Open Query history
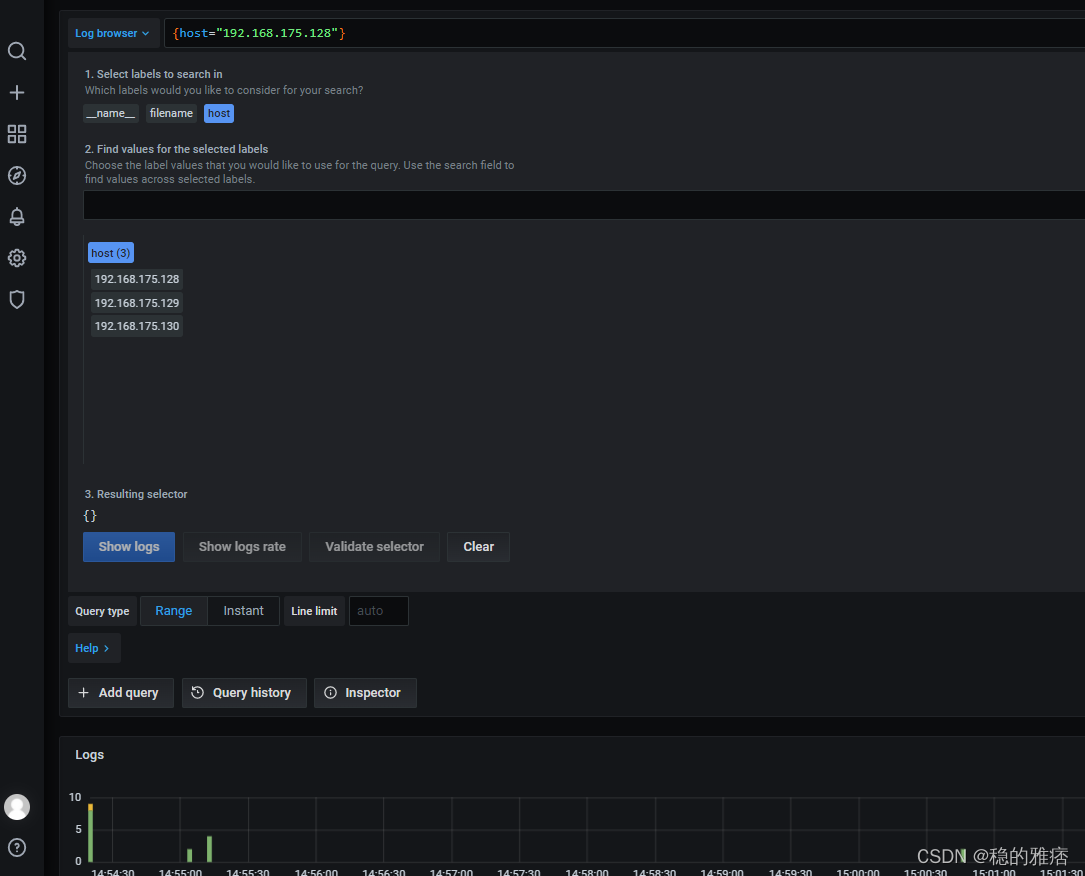 [x=244, y=693]
